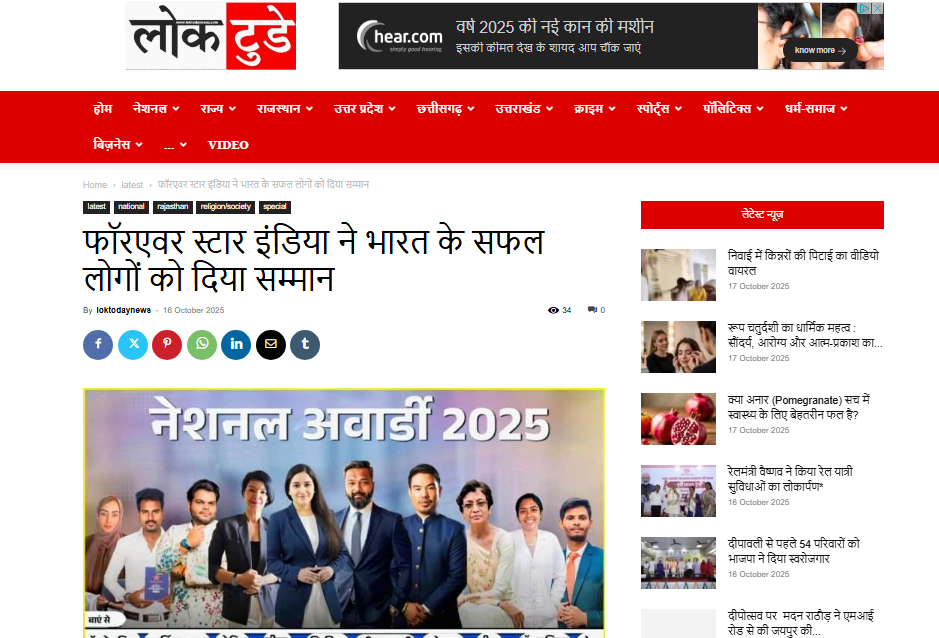
Task: Click know more button in ad
Action: pyautogui.click(x=820, y=50)
